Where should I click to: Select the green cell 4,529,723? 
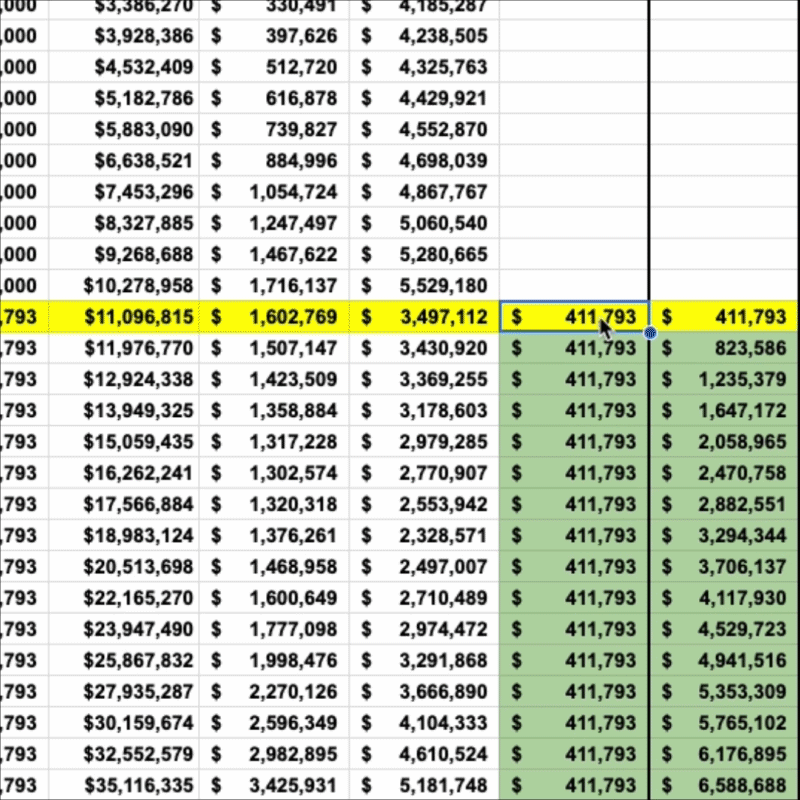click(x=724, y=629)
